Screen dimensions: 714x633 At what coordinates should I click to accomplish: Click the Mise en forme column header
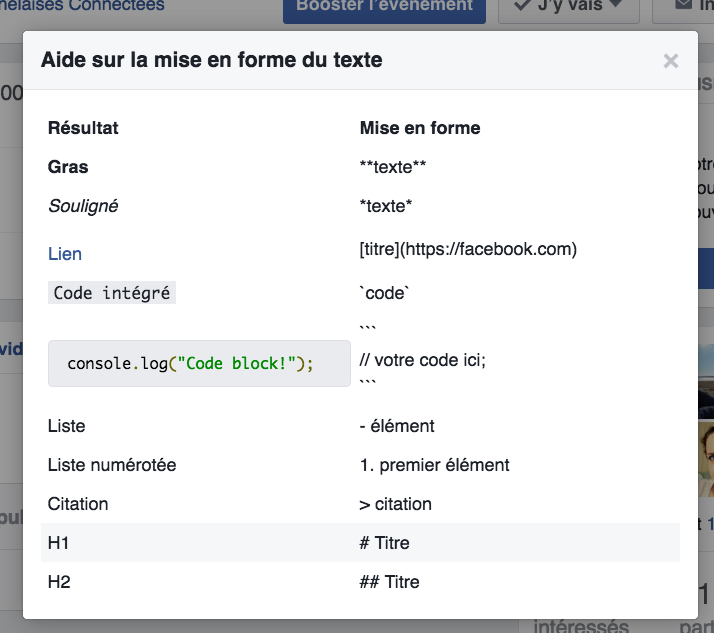click(420, 128)
